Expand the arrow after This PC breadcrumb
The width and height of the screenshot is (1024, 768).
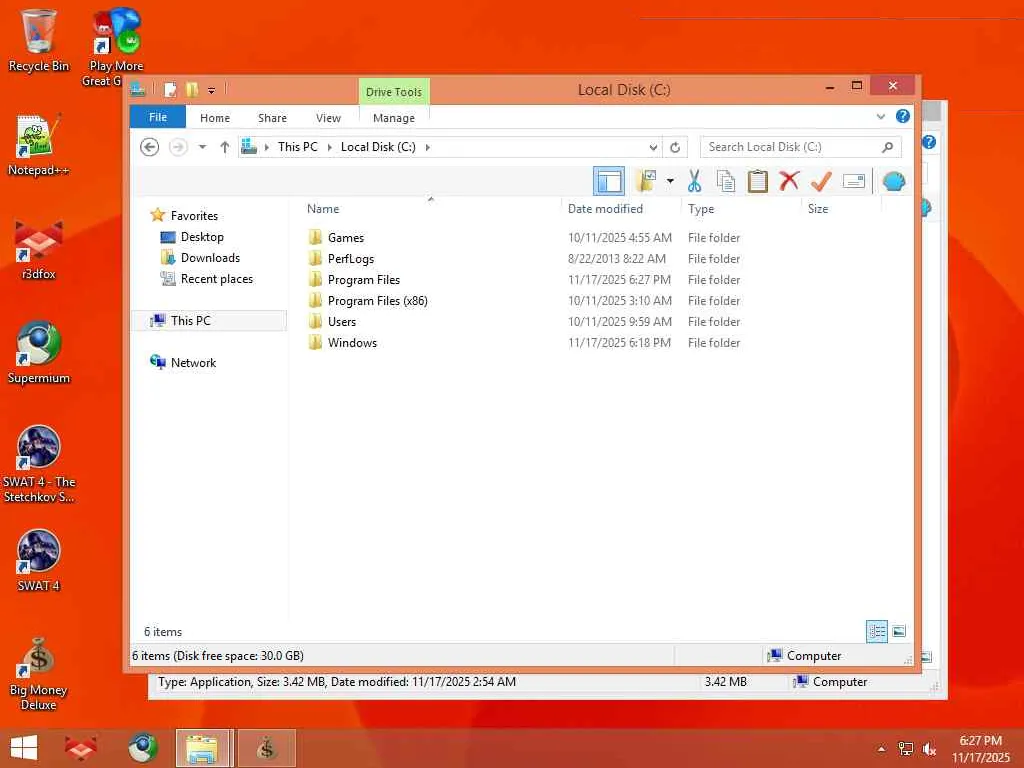(329, 148)
